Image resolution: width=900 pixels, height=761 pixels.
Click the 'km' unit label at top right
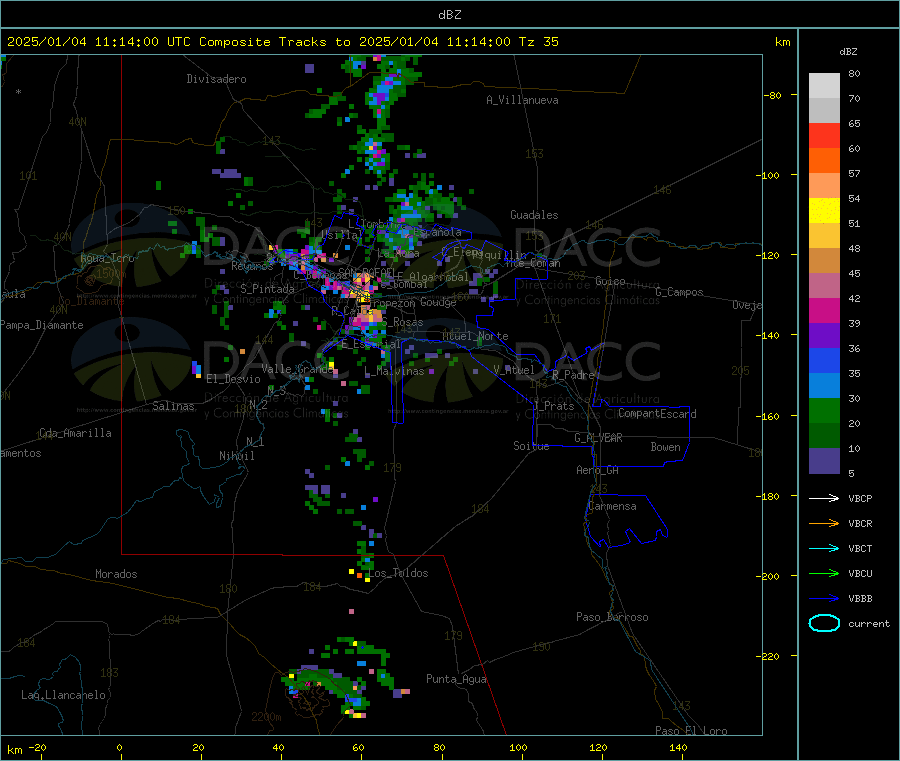pos(782,42)
